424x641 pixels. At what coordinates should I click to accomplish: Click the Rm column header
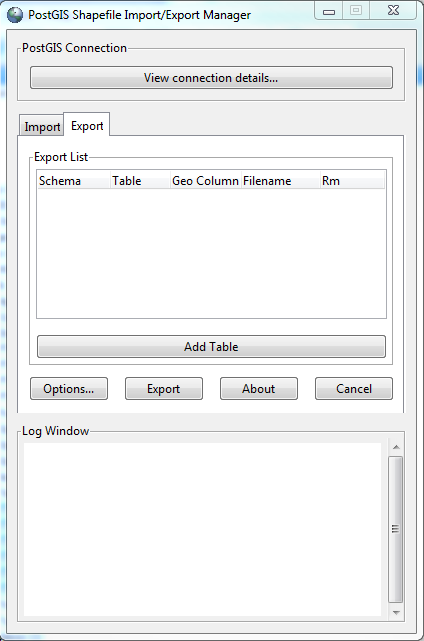[352, 181]
